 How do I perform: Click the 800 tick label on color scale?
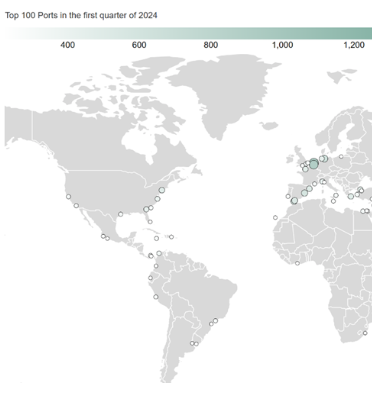[211, 45]
